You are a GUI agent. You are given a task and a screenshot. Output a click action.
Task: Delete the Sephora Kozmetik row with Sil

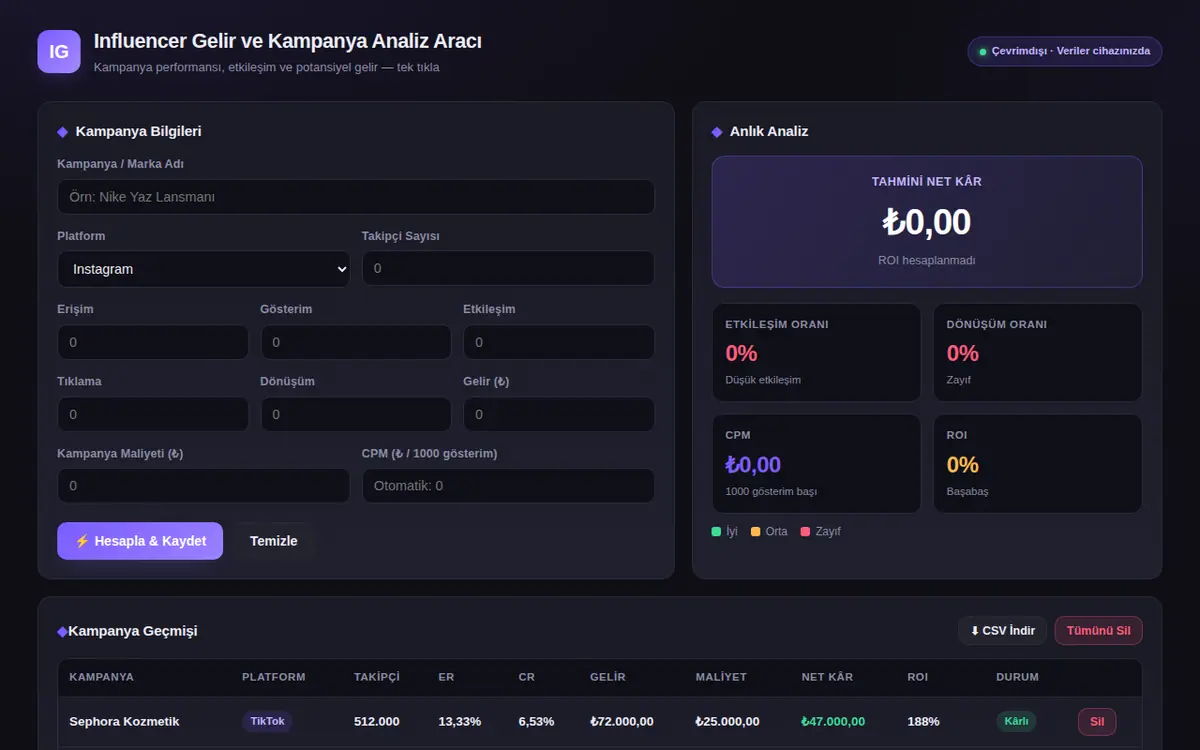[1097, 722]
